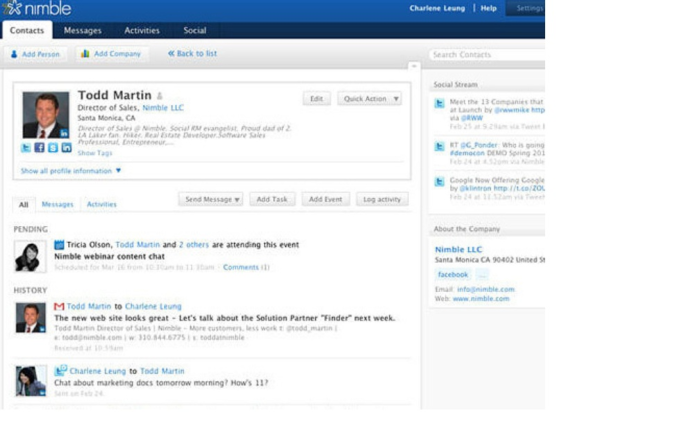Switch to the Activities tab

pos(142,30)
